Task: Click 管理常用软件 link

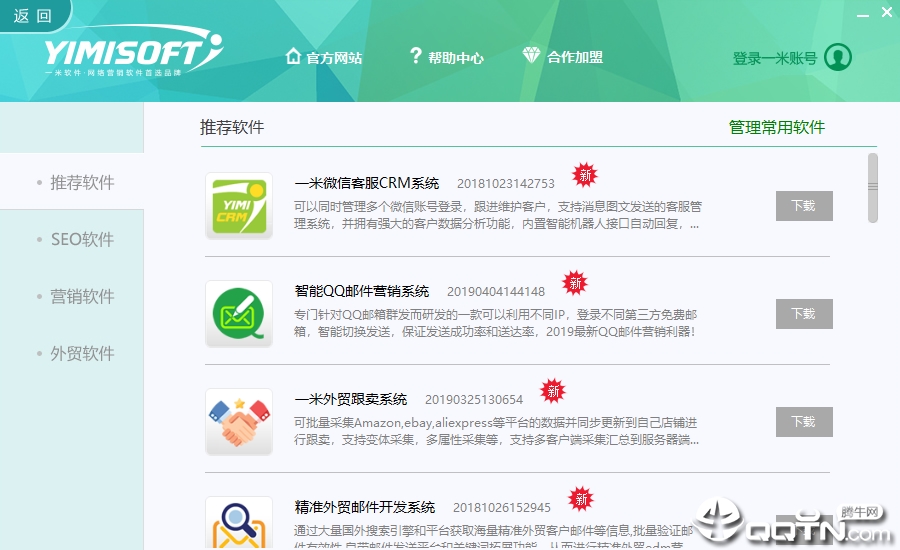Action: tap(777, 127)
